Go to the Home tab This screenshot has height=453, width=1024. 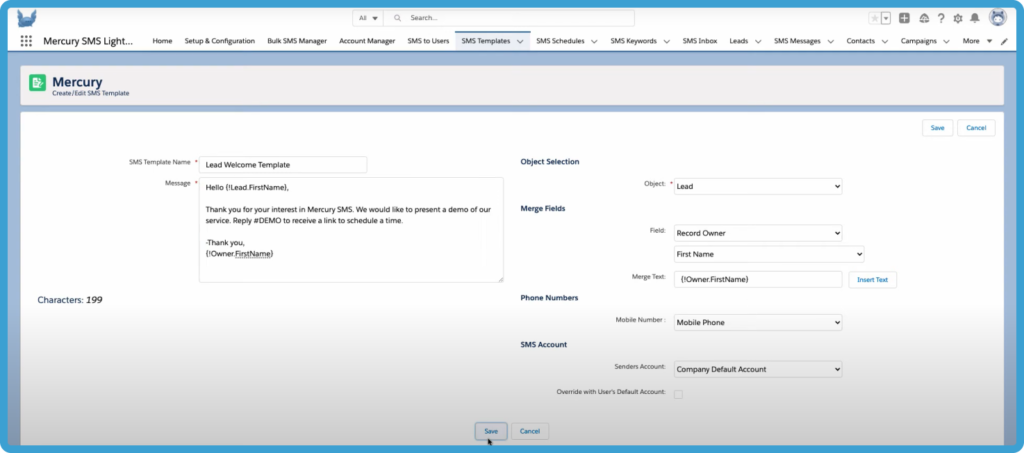click(162, 40)
